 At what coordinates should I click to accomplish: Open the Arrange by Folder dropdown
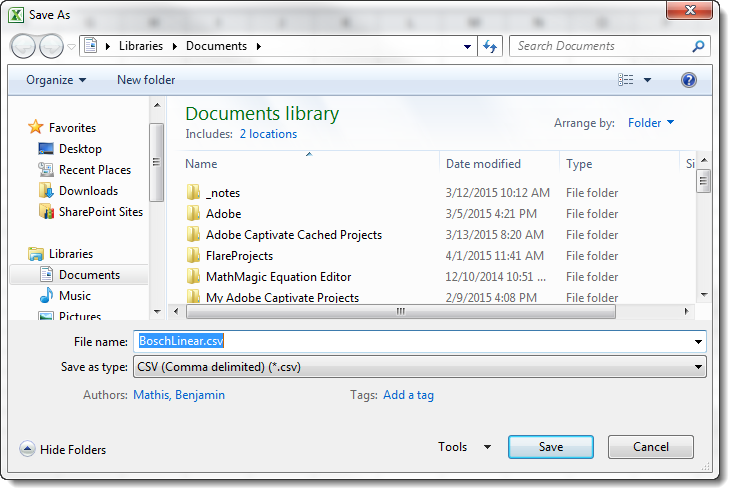[x=651, y=123]
